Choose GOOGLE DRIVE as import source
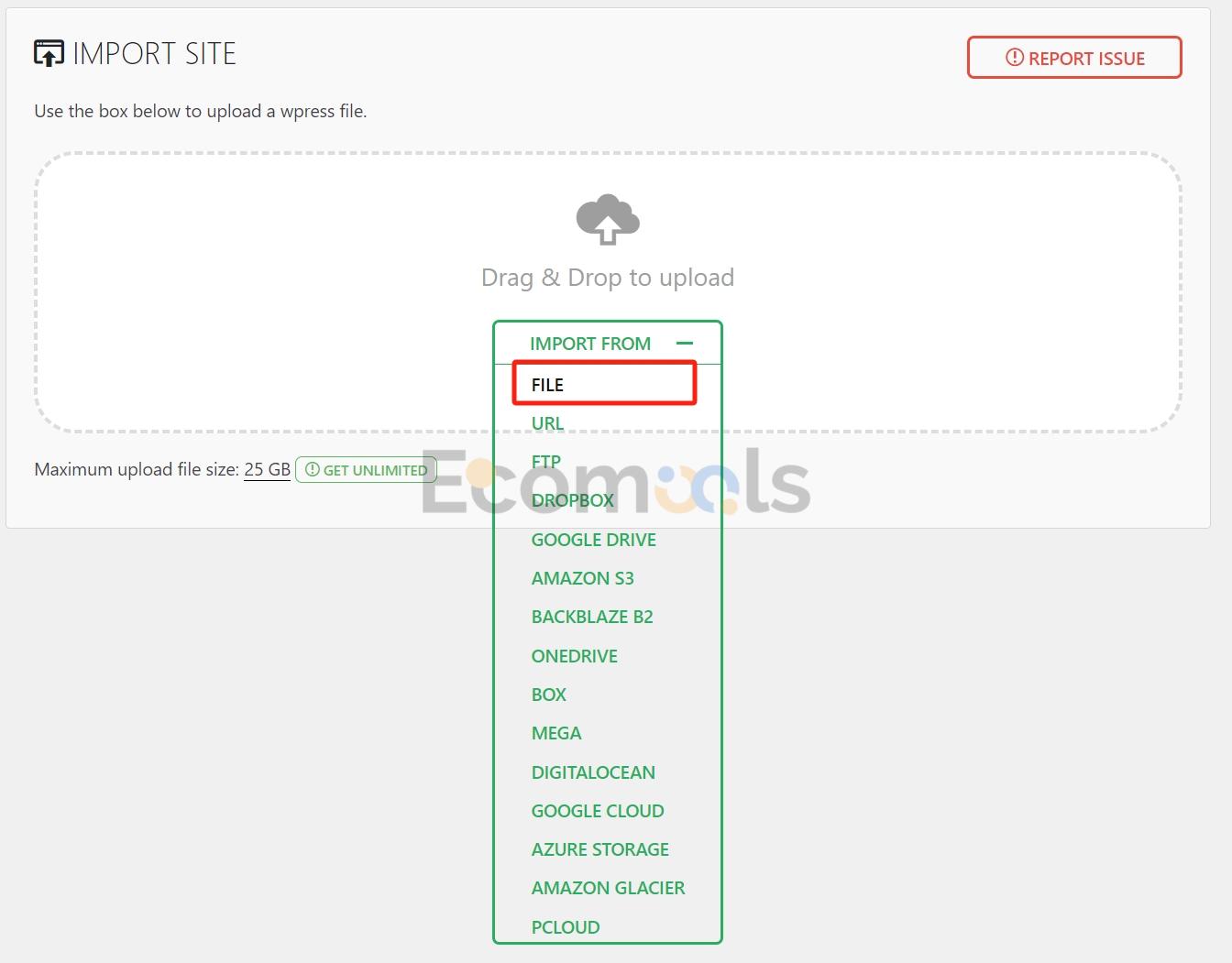This screenshot has width=1232, height=963. pos(594,540)
